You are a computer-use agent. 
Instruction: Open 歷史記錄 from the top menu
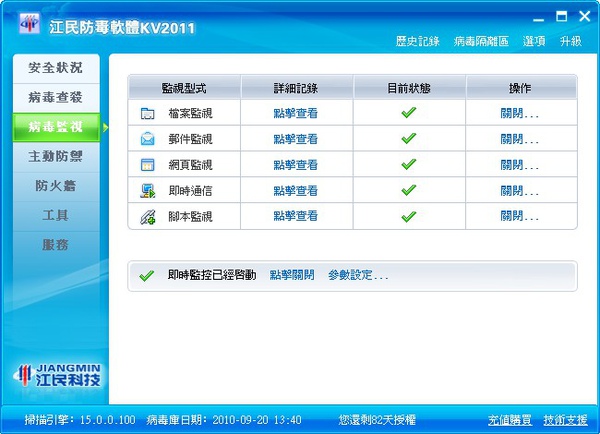point(417,41)
